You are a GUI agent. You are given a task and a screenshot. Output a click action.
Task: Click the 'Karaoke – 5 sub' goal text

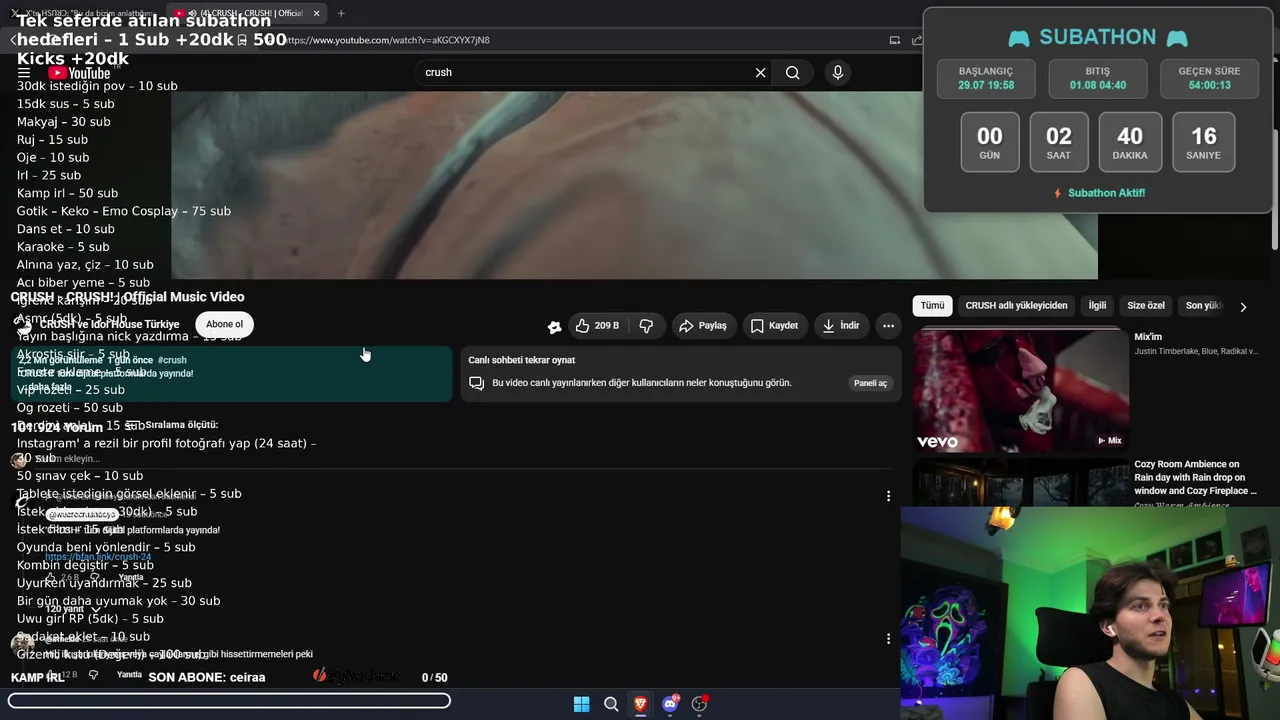click(x=63, y=247)
